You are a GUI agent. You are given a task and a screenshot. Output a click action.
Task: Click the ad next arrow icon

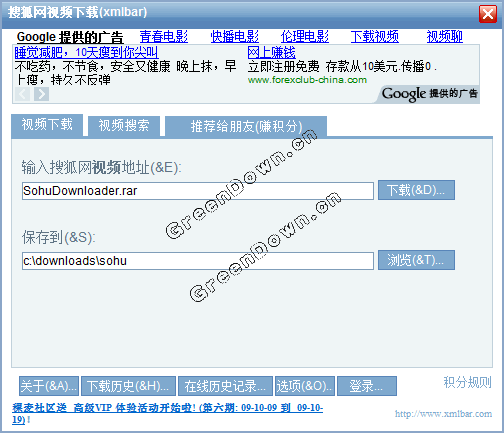click(42, 94)
